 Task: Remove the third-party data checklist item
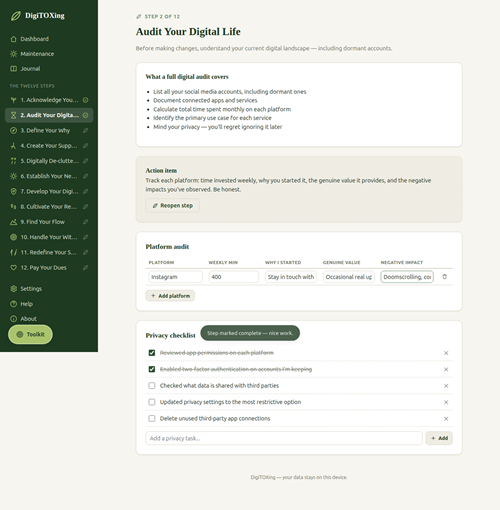pyautogui.click(x=446, y=386)
